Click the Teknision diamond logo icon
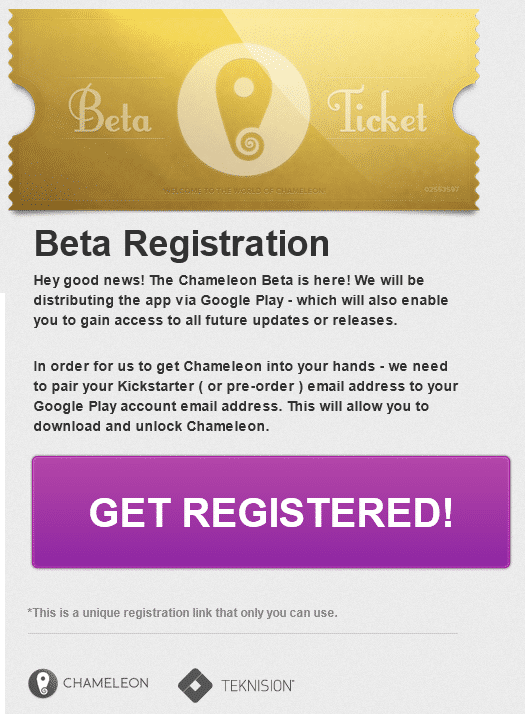525x714 pixels. 195,685
